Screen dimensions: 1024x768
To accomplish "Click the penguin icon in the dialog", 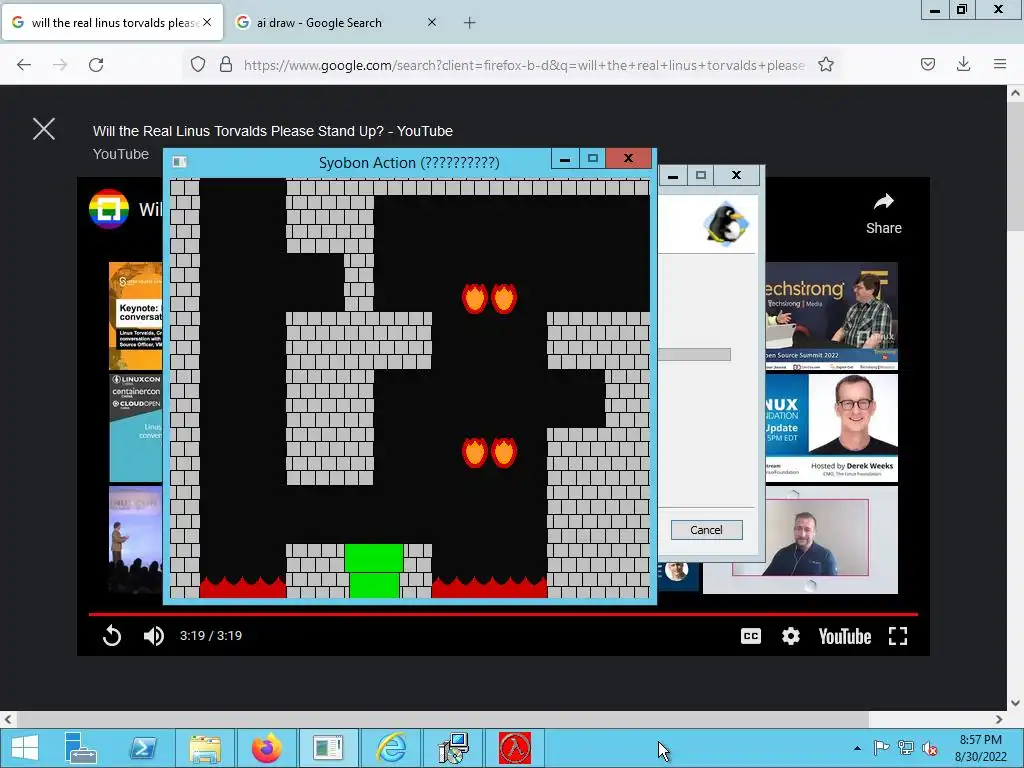I will pos(726,223).
